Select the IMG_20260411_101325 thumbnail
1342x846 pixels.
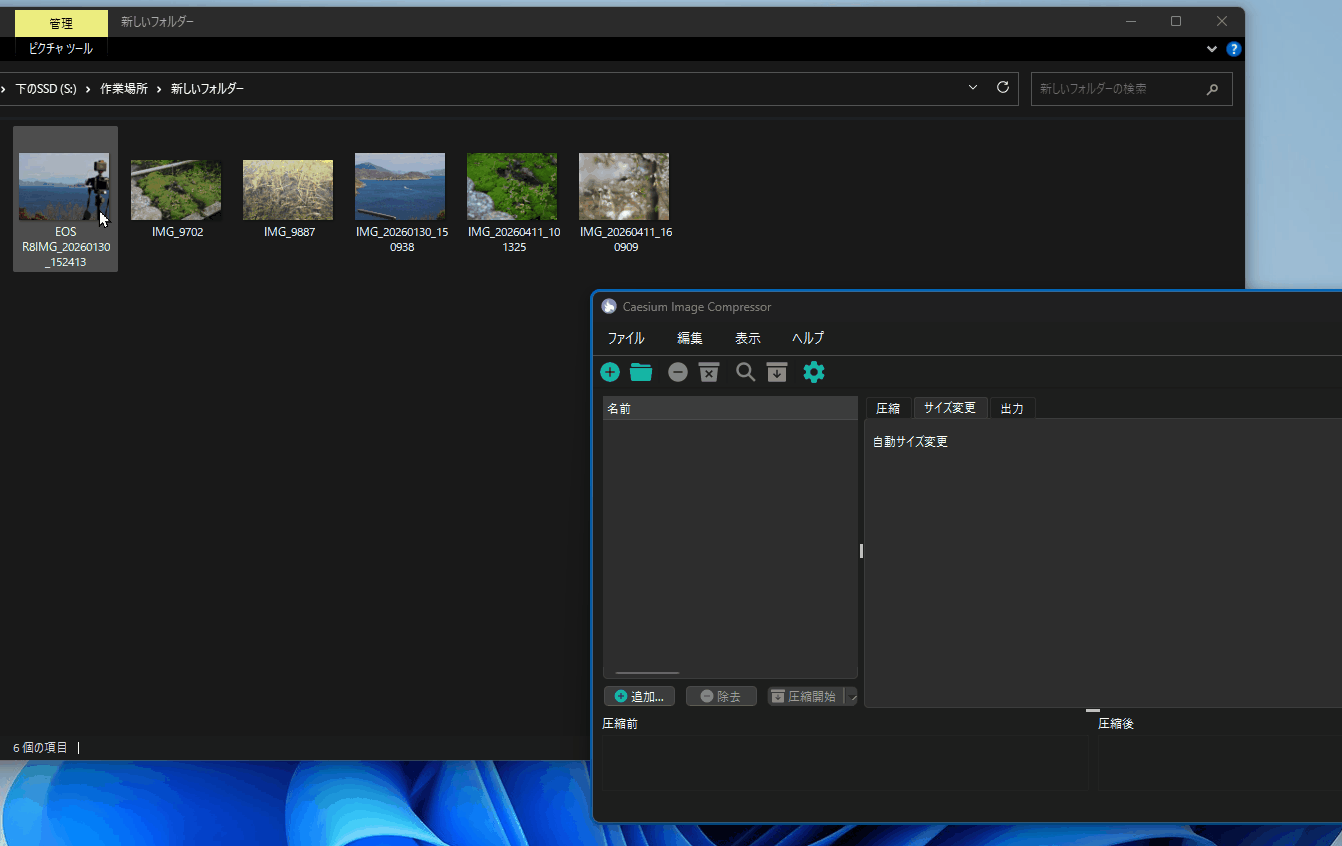[x=512, y=186]
